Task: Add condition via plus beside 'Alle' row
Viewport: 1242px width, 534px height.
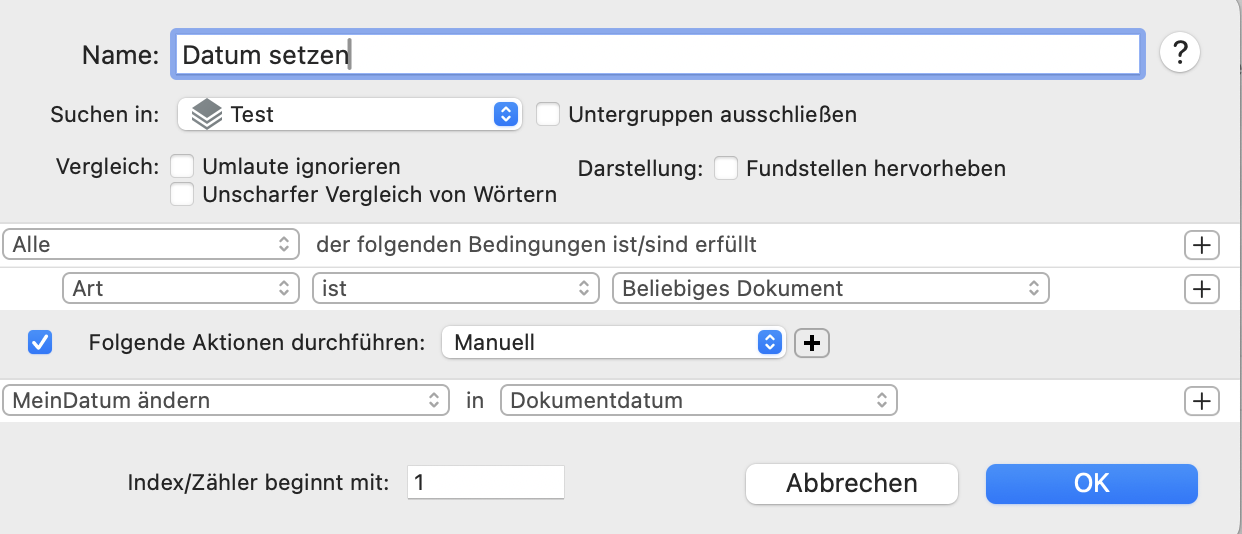Action: click(x=1201, y=244)
